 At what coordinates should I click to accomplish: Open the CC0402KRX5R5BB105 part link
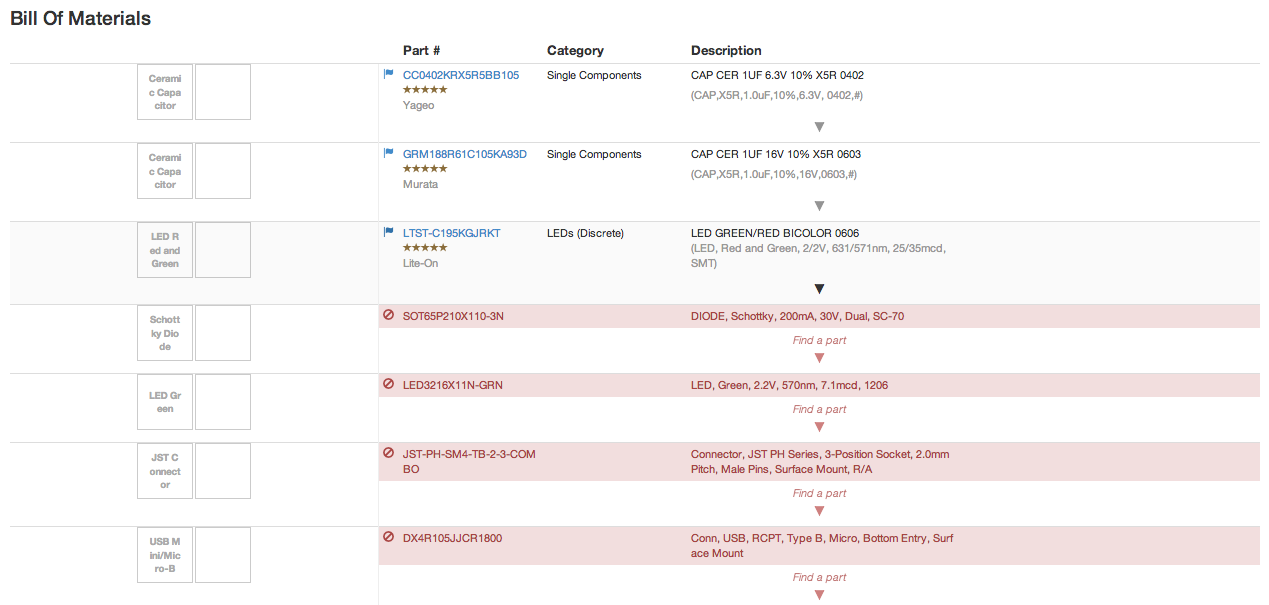point(460,75)
